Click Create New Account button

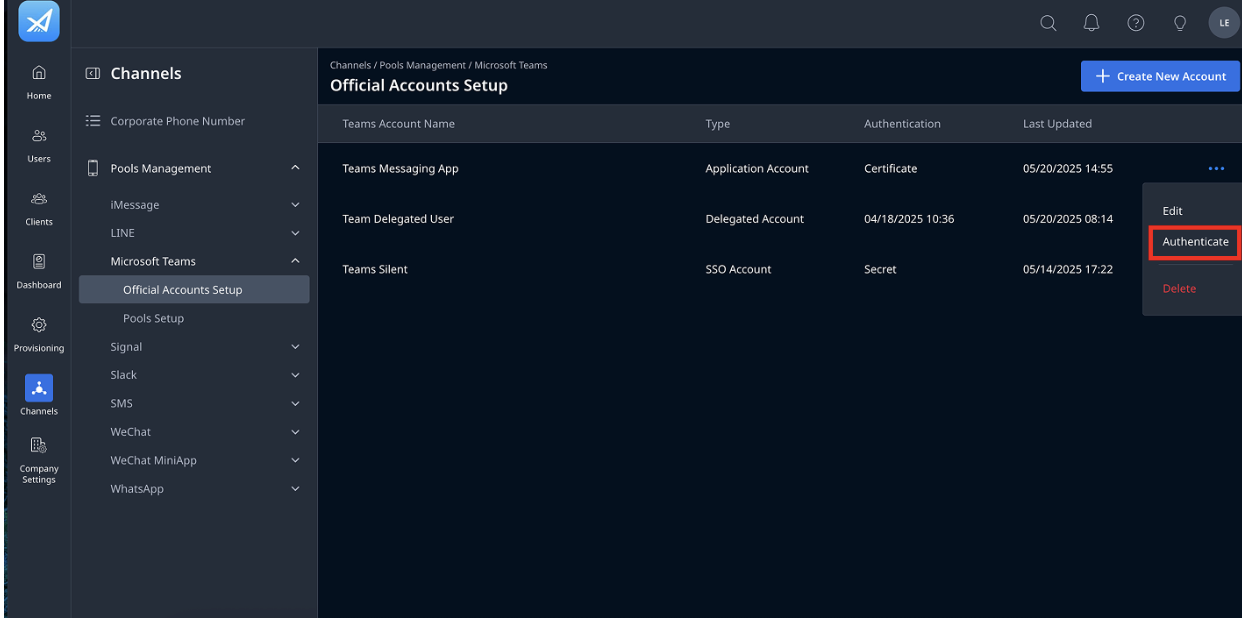(1160, 76)
